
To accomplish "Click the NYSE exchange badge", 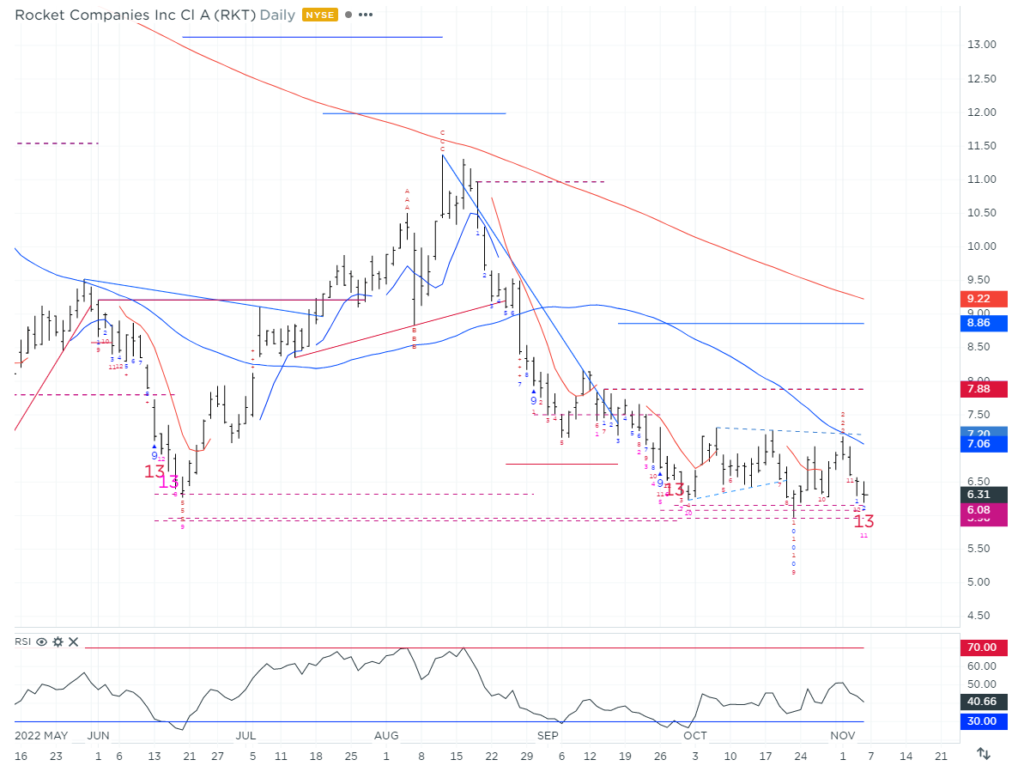I will coord(320,14).
